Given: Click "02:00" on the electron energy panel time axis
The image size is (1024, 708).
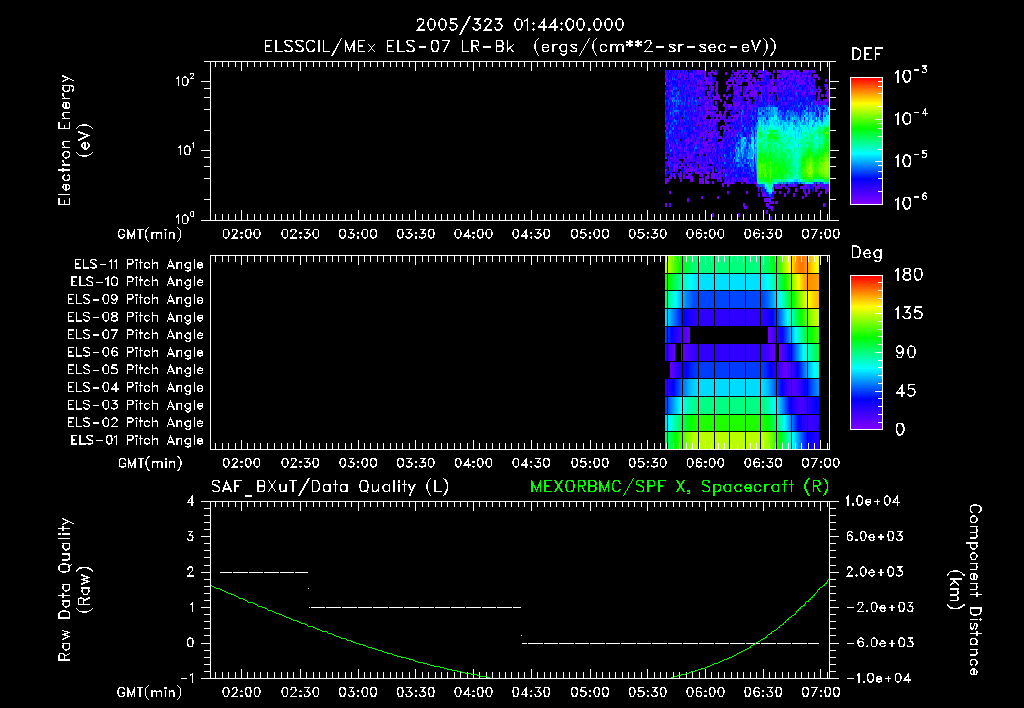Looking at the screenshot, I should point(241,234).
